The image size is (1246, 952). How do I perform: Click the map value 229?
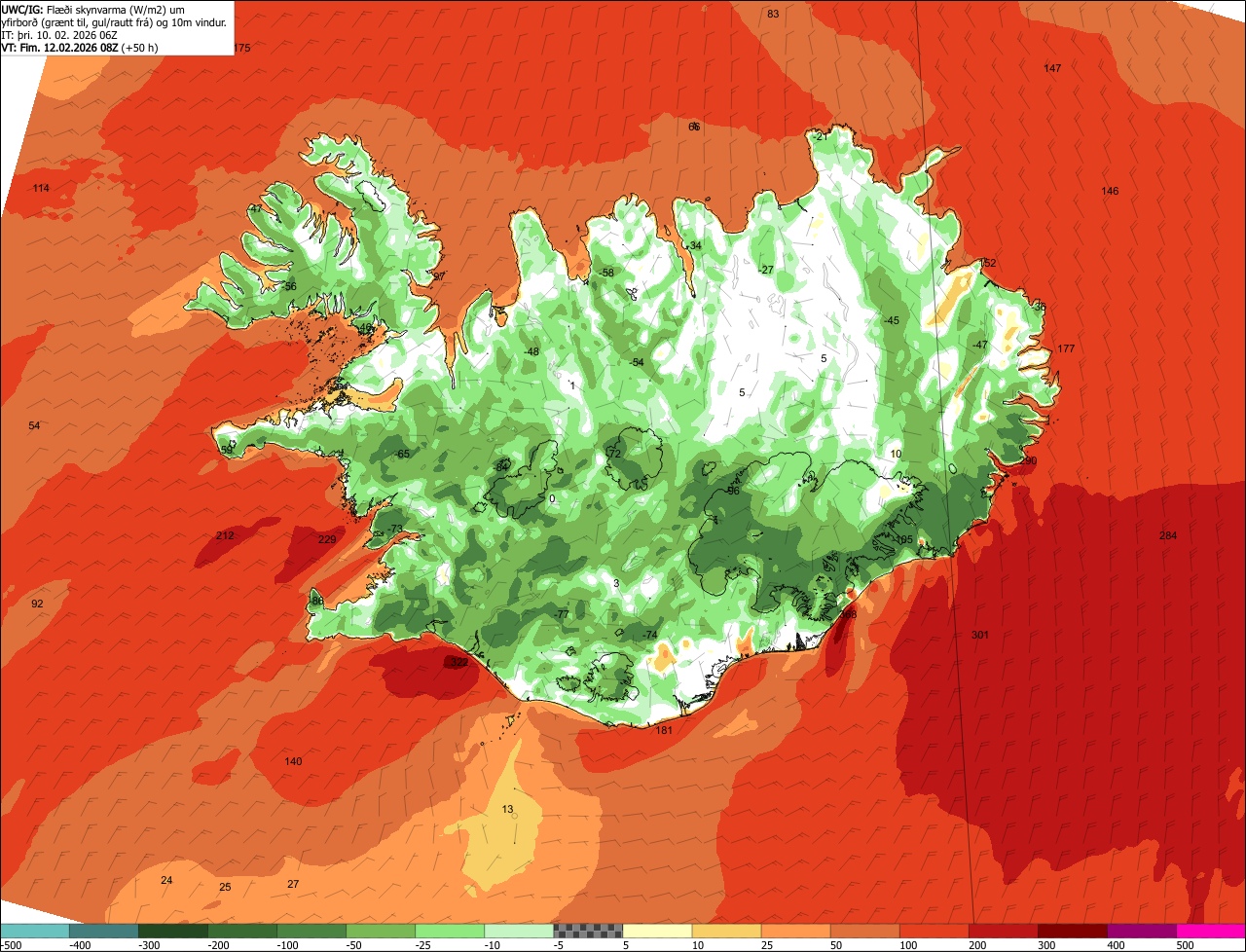327,539
